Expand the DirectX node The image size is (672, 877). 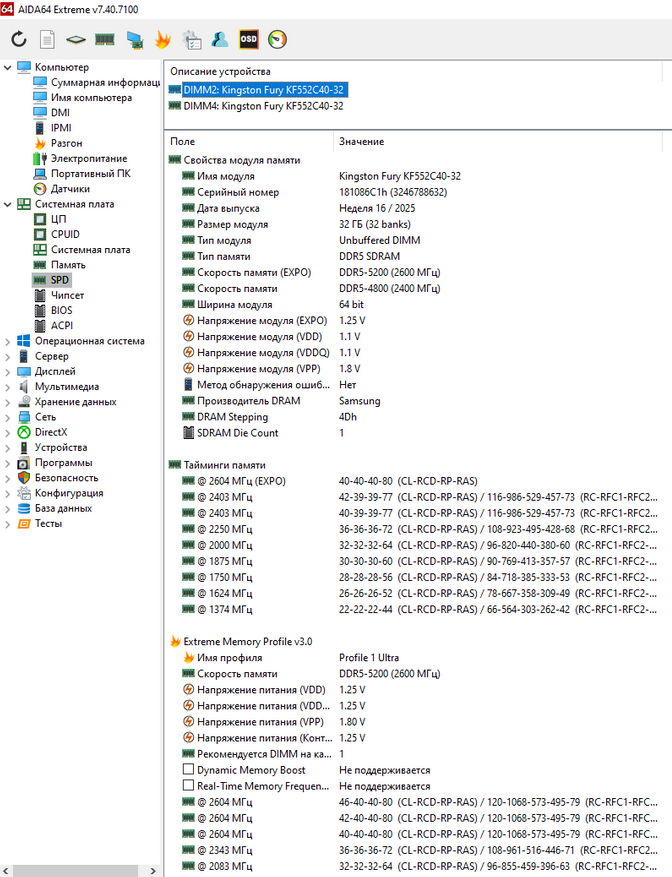click(x=7, y=432)
